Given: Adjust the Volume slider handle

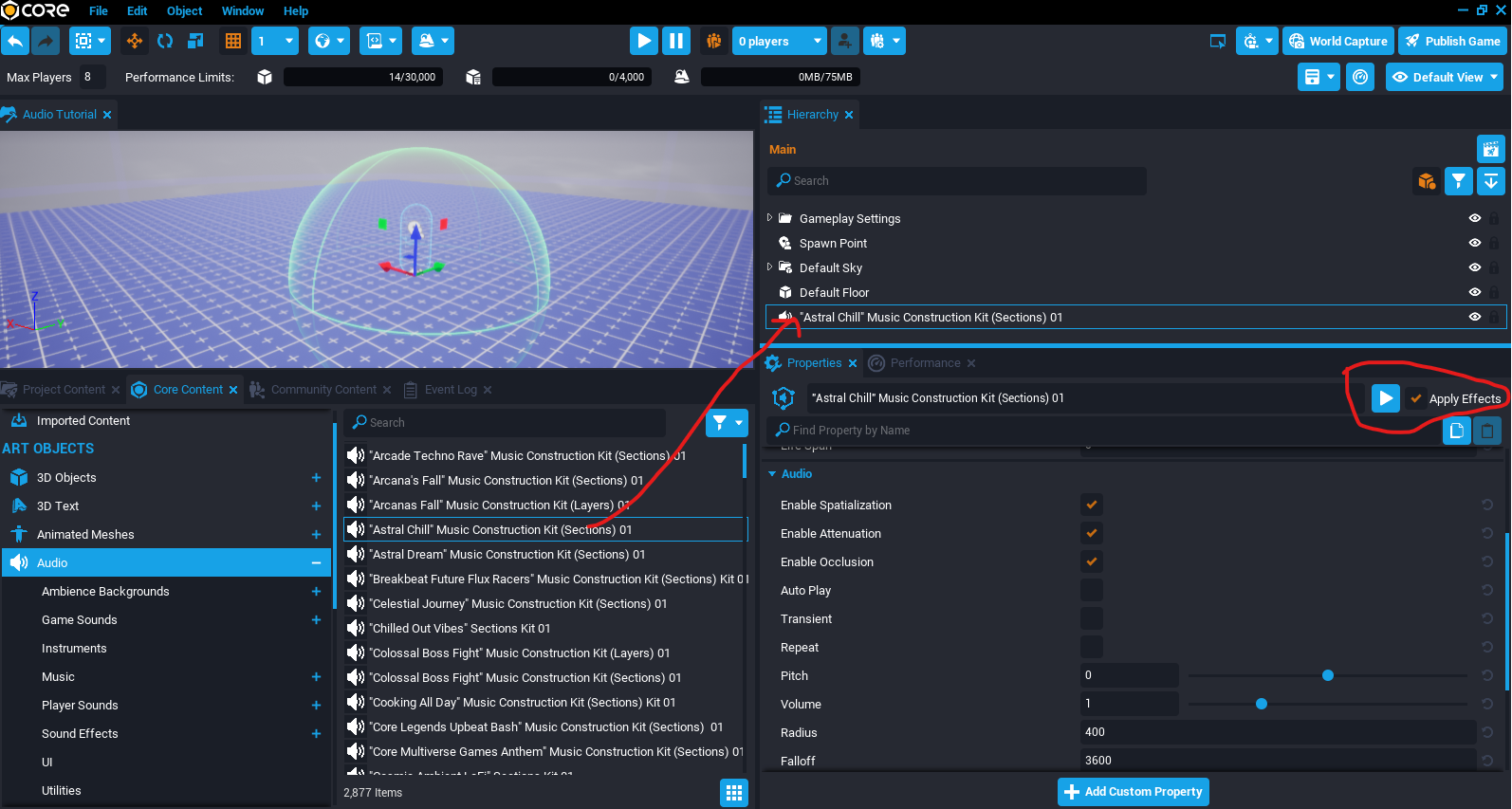Looking at the screenshot, I should click(x=1262, y=704).
